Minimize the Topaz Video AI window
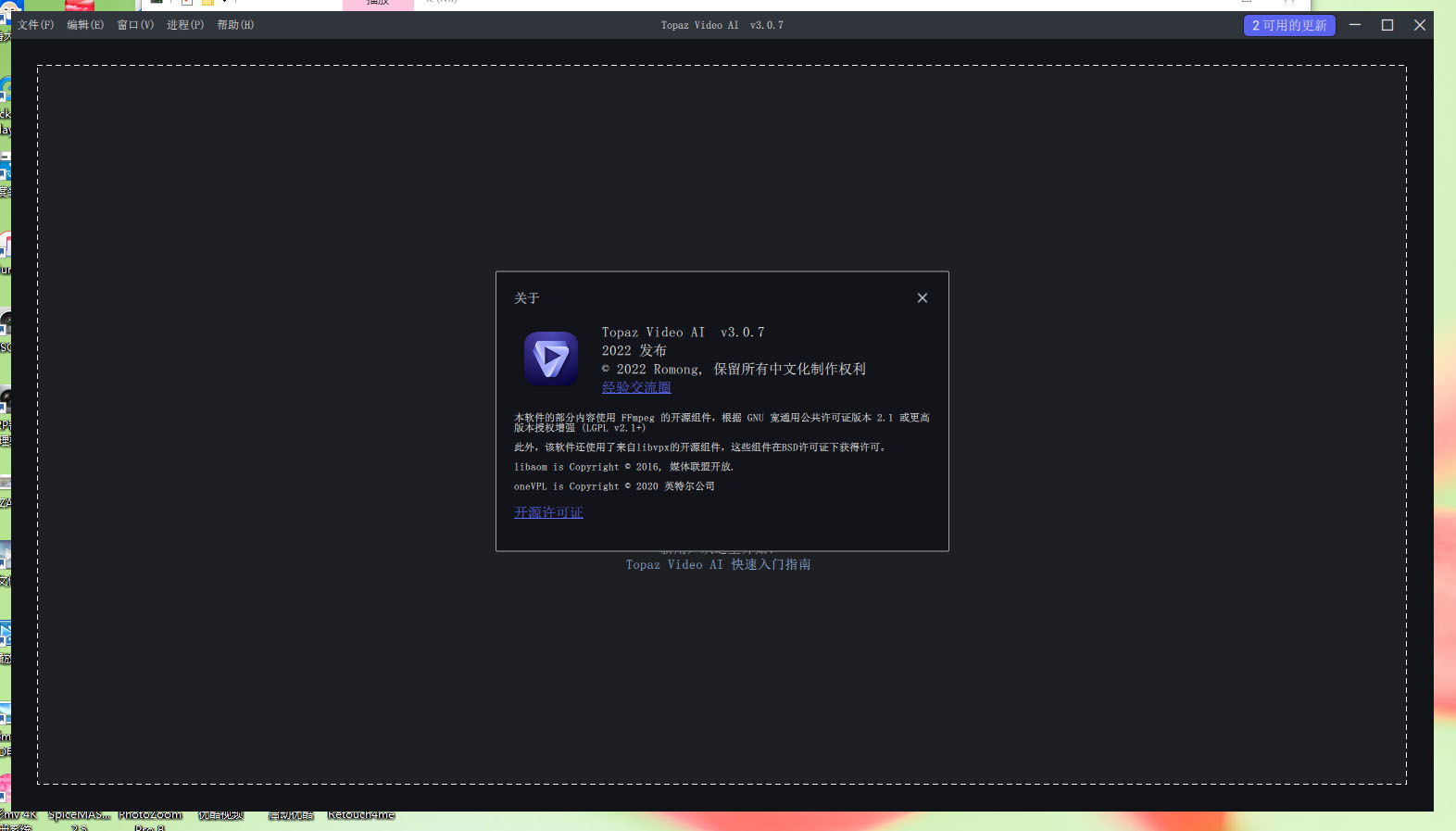This screenshot has height=831, width=1456. click(x=1355, y=25)
